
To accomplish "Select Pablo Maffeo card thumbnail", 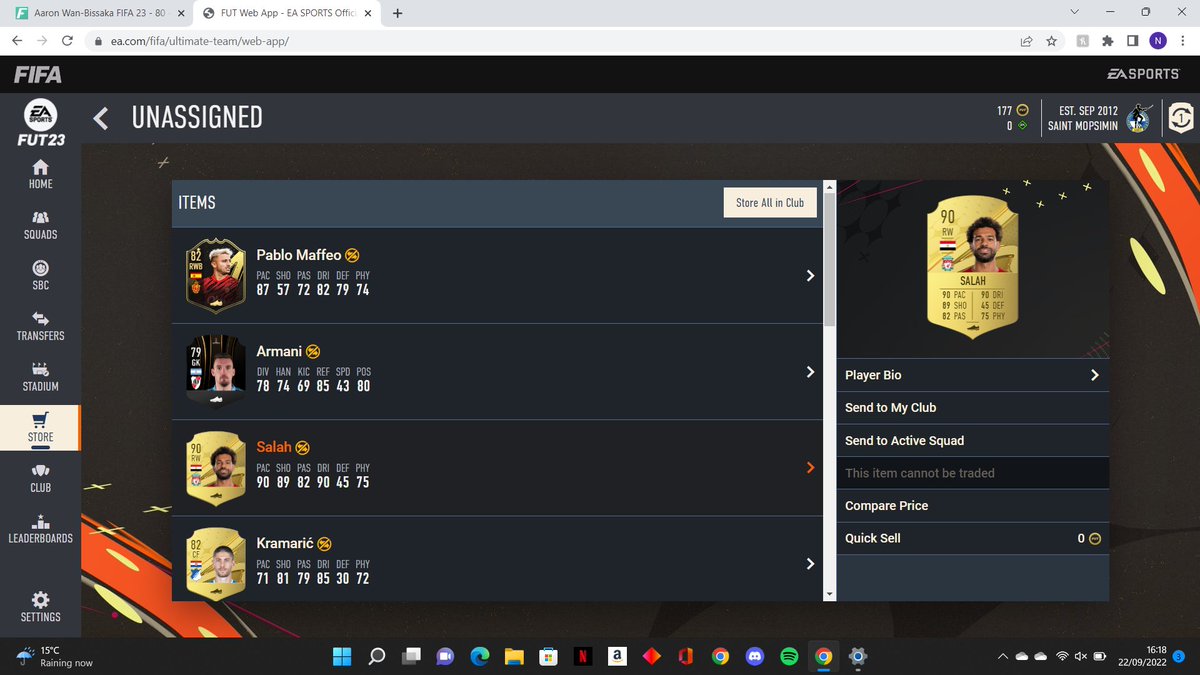I will click(x=215, y=276).
